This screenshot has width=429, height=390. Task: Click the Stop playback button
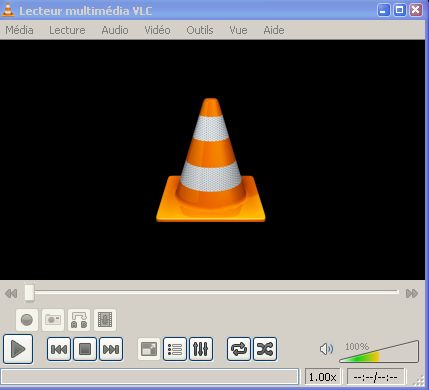point(85,349)
